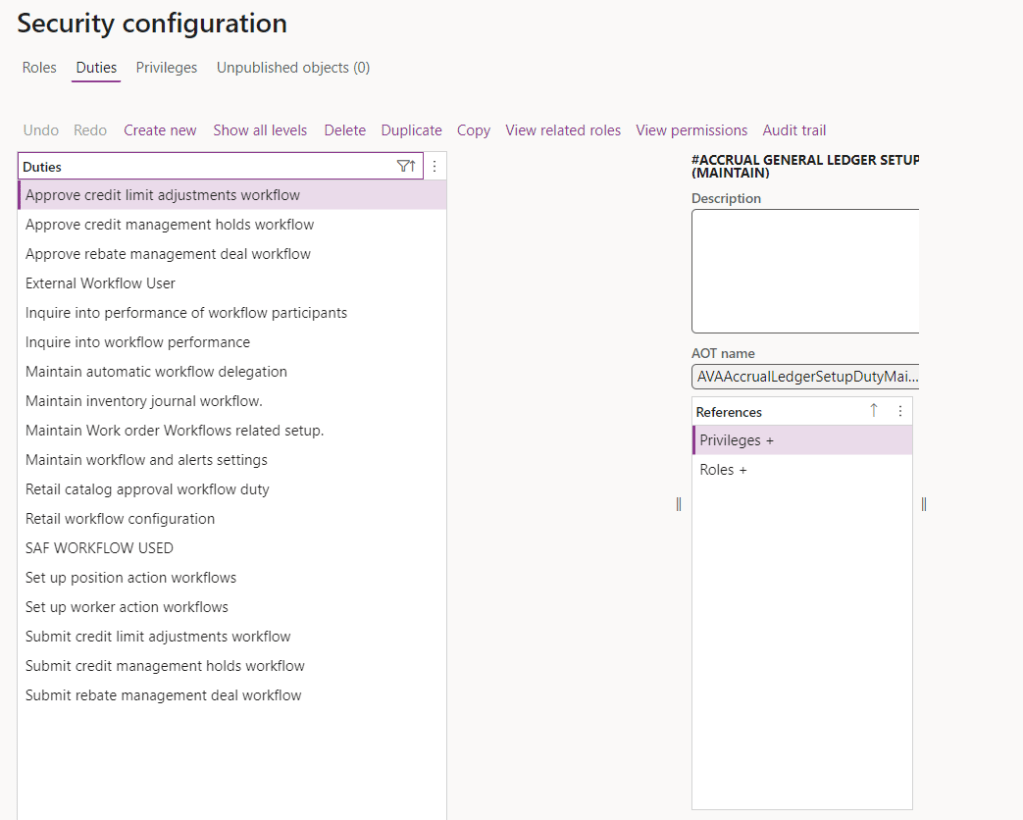Click the filter icon in Duties header

(405, 167)
